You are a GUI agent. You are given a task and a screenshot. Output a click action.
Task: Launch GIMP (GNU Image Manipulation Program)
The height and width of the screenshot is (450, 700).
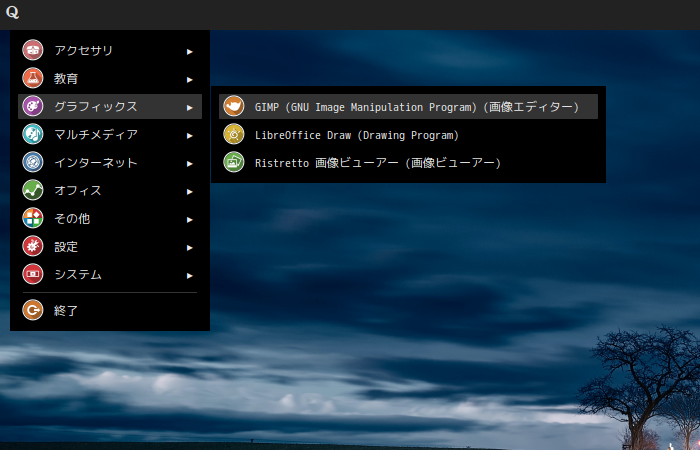pyautogui.click(x=408, y=106)
